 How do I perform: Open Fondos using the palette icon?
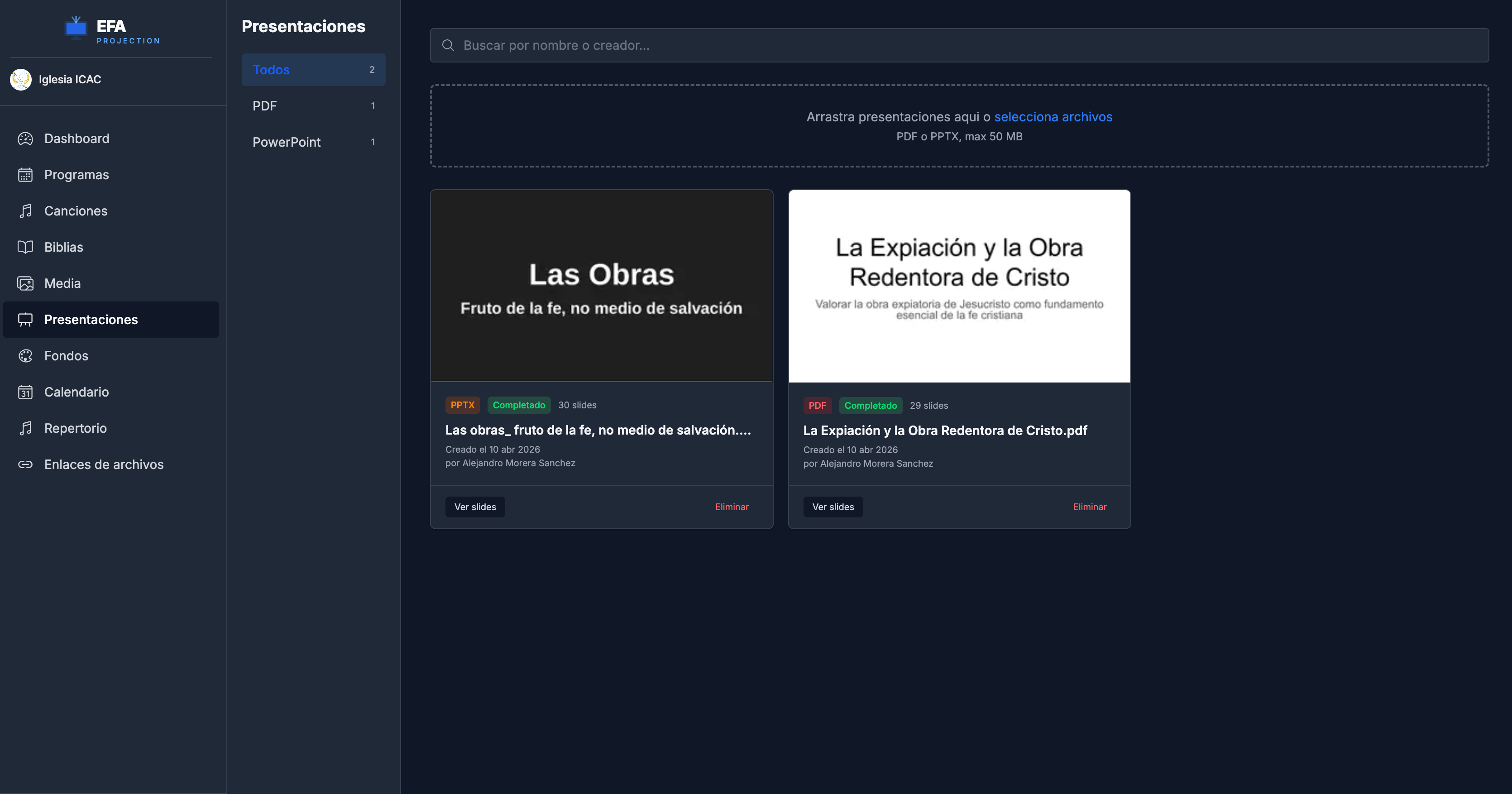tap(25, 356)
